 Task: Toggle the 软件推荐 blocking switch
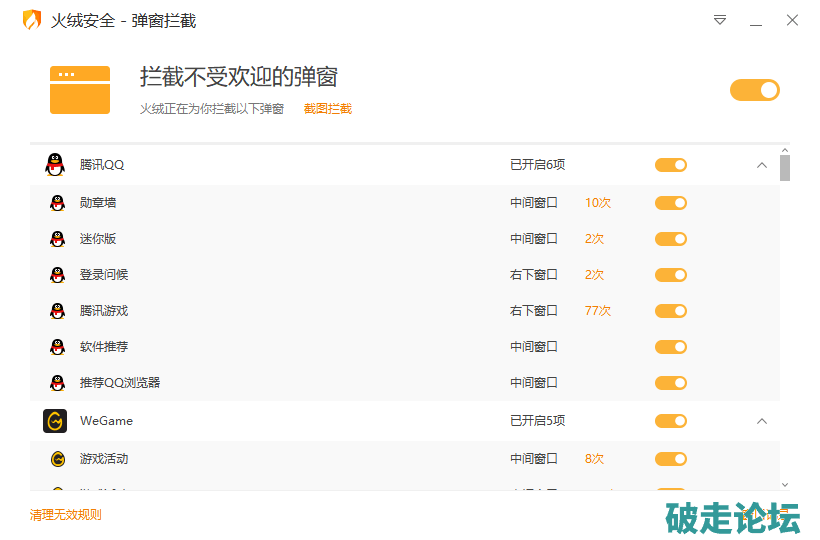pyautogui.click(x=671, y=347)
